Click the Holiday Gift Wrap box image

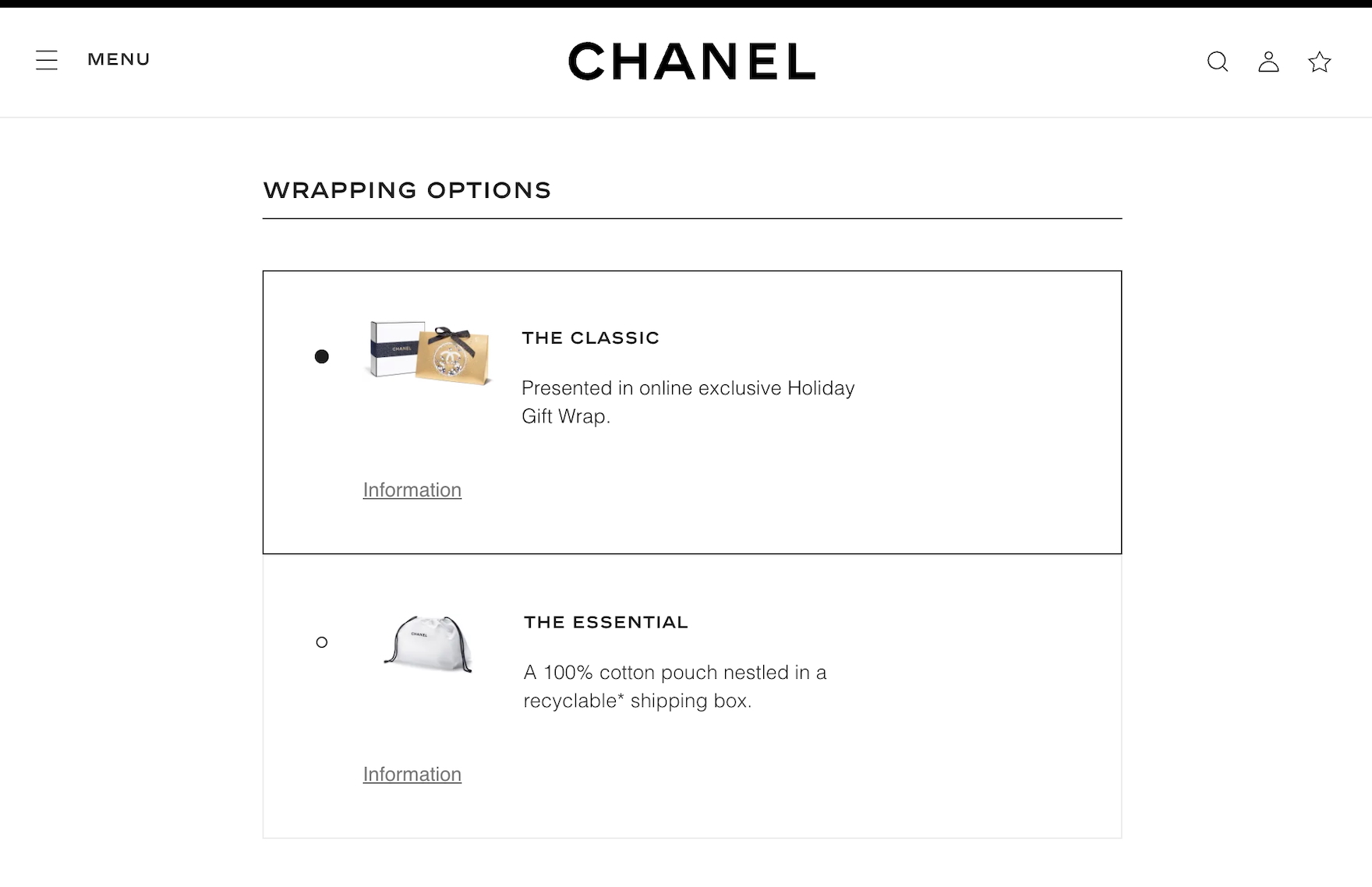point(428,355)
